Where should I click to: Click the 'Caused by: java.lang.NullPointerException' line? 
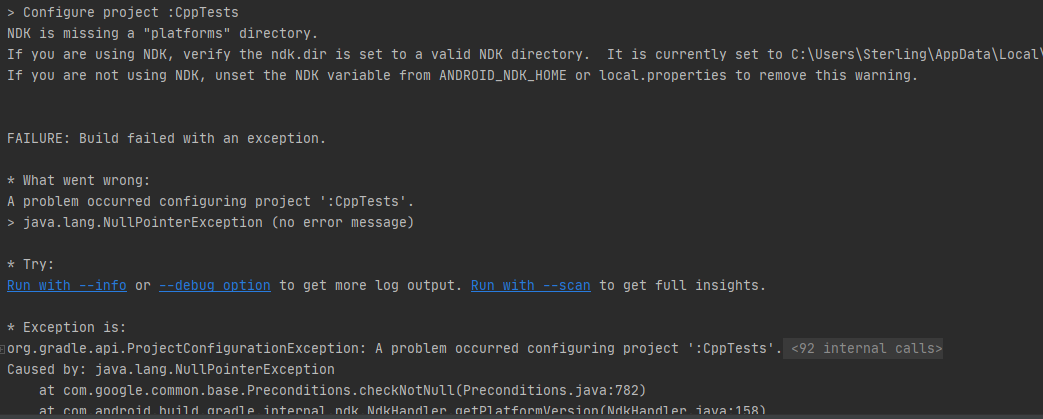pos(171,369)
